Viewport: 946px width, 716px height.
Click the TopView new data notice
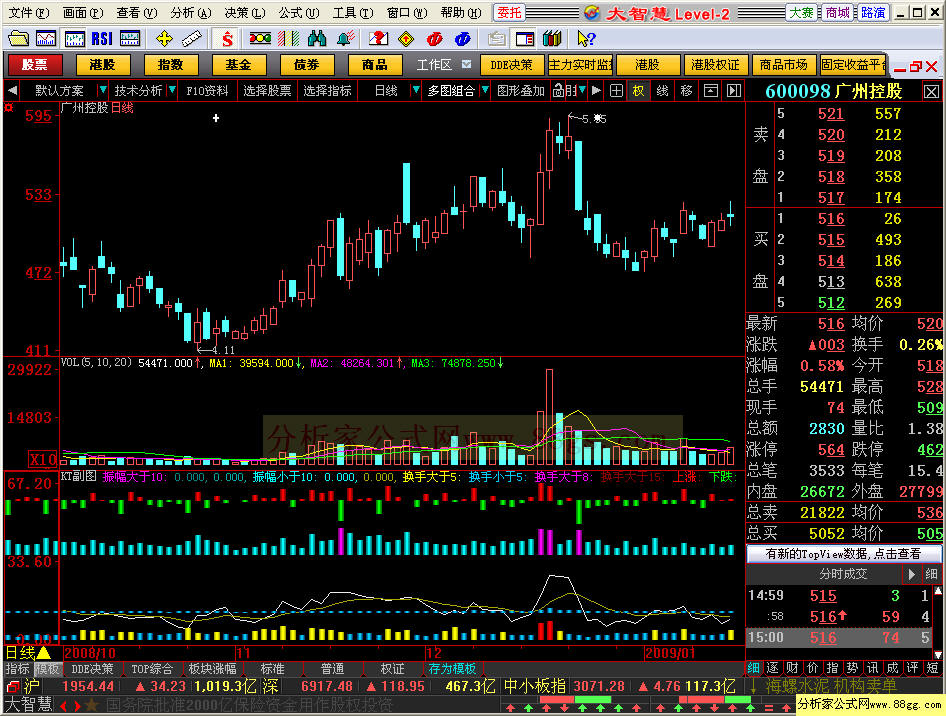click(x=843, y=553)
